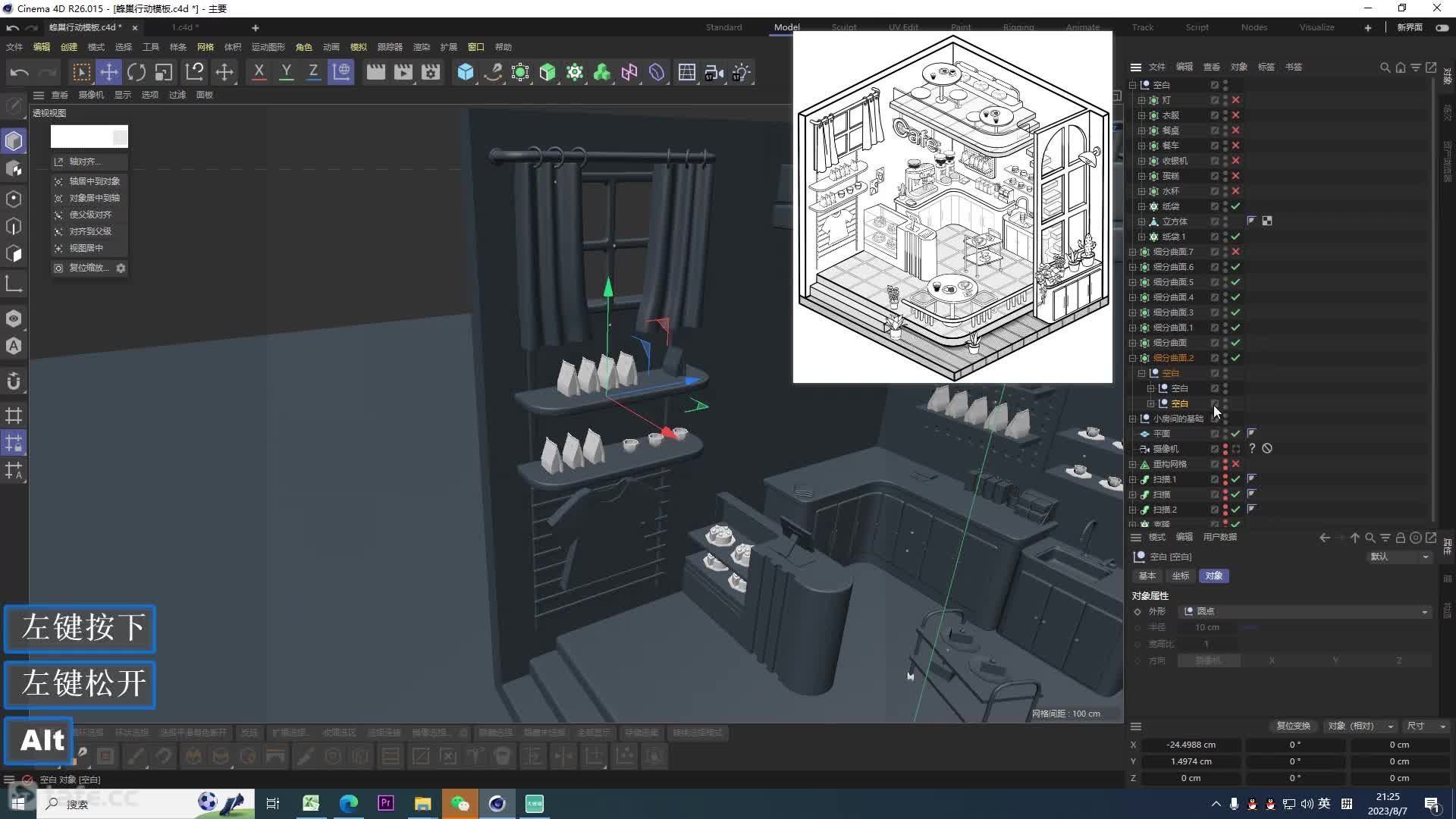Activate the live selection tool

pos(81,72)
